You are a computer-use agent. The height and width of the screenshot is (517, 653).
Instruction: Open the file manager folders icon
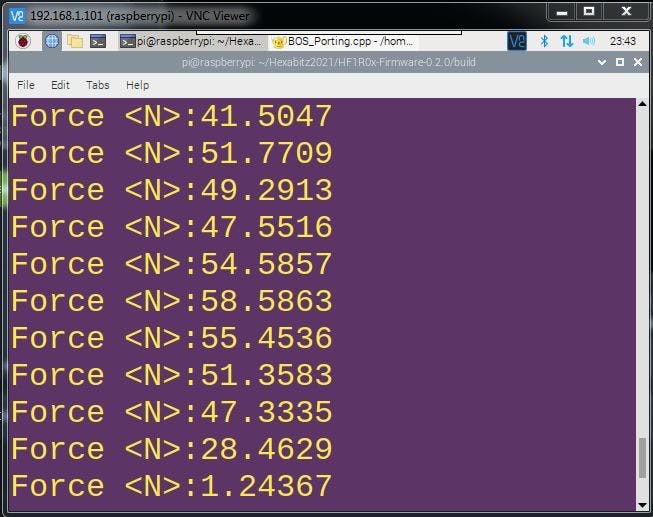pos(75,41)
